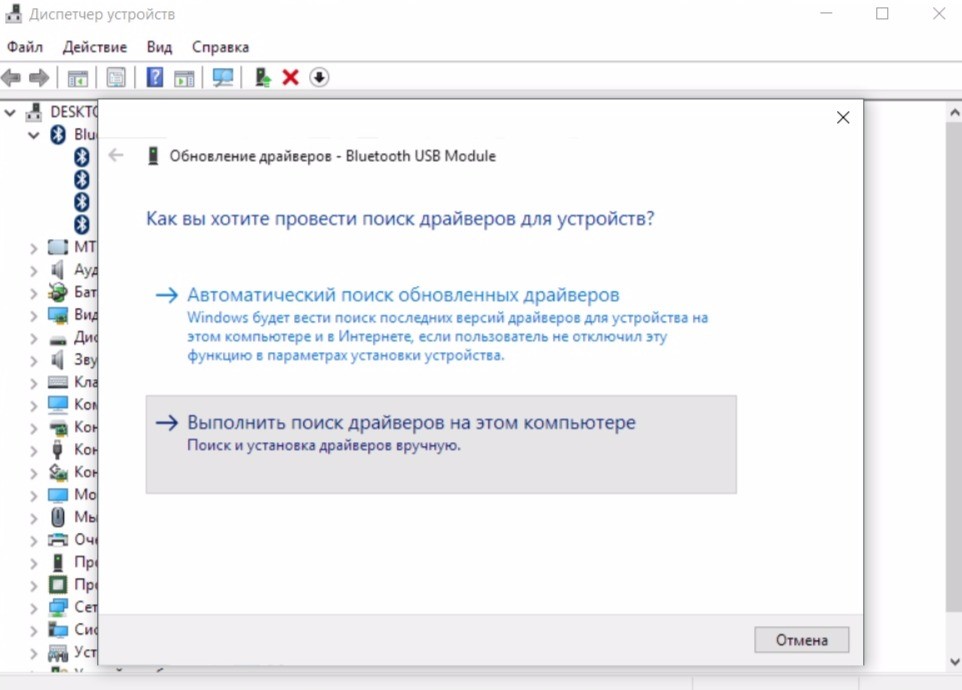The height and width of the screenshot is (690, 962).
Task: Click the Device Manager title bar app icon
Action: tap(13, 13)
